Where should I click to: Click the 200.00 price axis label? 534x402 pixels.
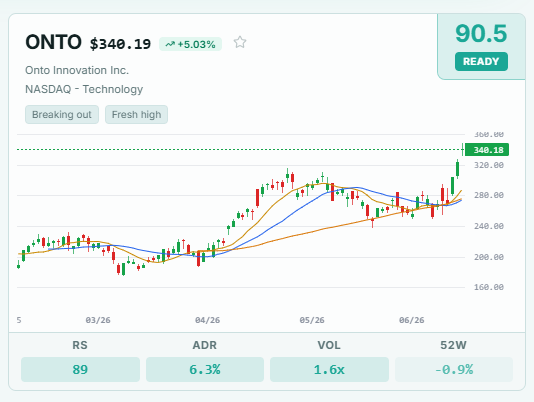pyautogui.click(x=489, y=257)
